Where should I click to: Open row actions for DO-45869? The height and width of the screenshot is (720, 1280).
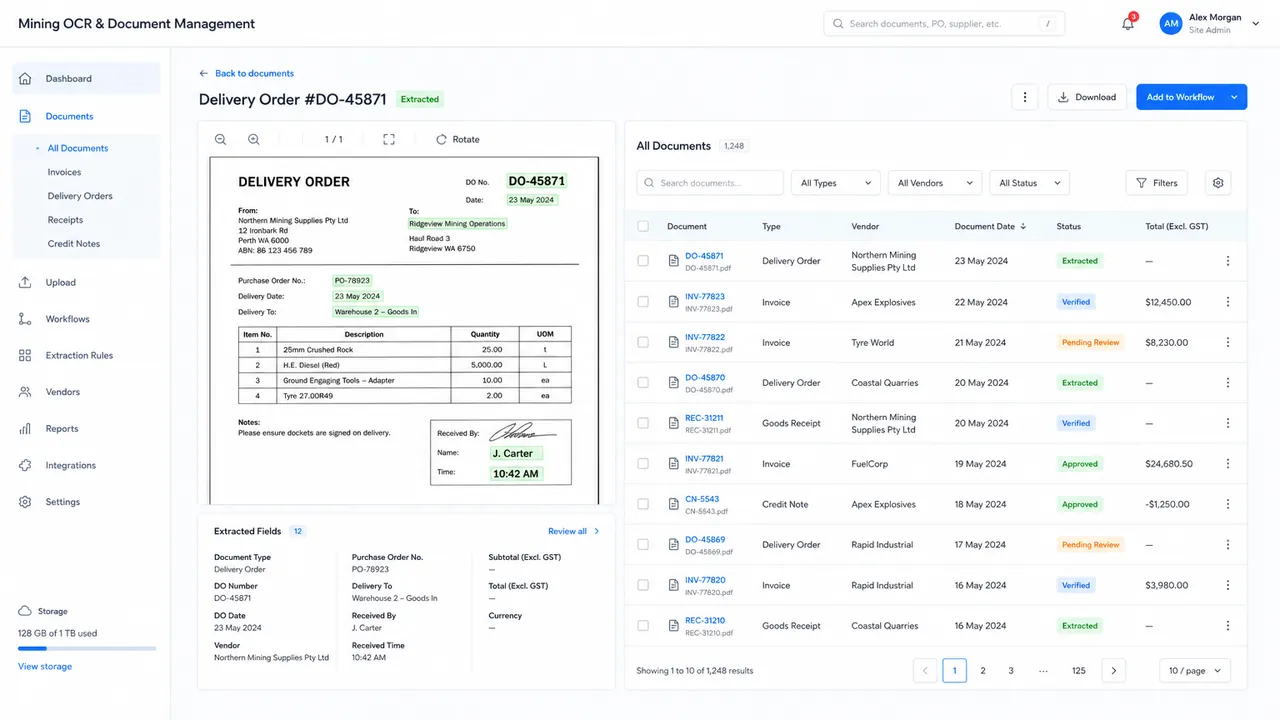pyautogui.click(x=1228, y=545)
